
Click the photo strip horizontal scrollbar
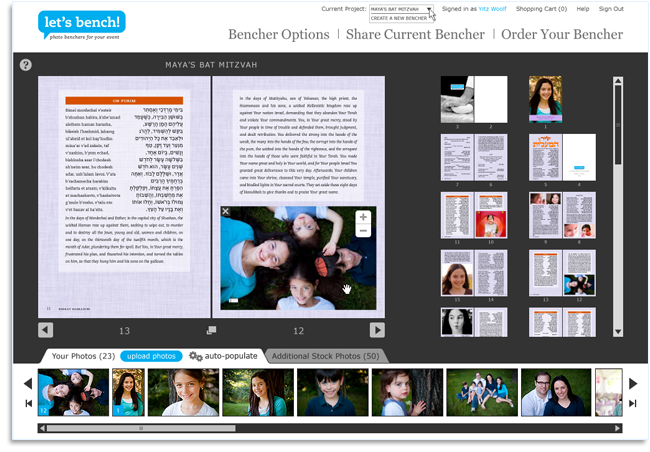pos(141,428)
